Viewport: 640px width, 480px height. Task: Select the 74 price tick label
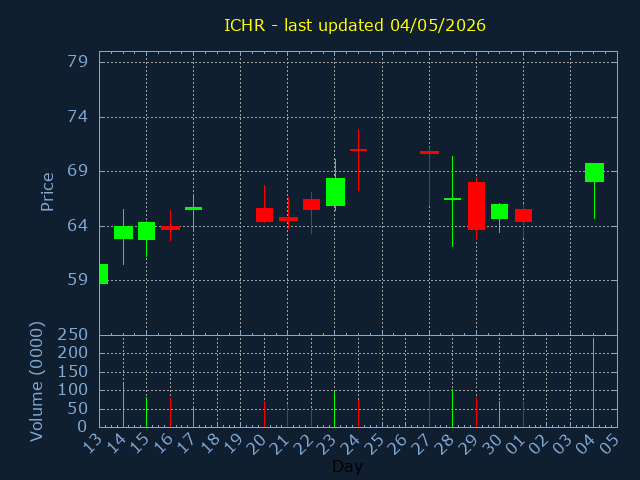coord(78,117)
